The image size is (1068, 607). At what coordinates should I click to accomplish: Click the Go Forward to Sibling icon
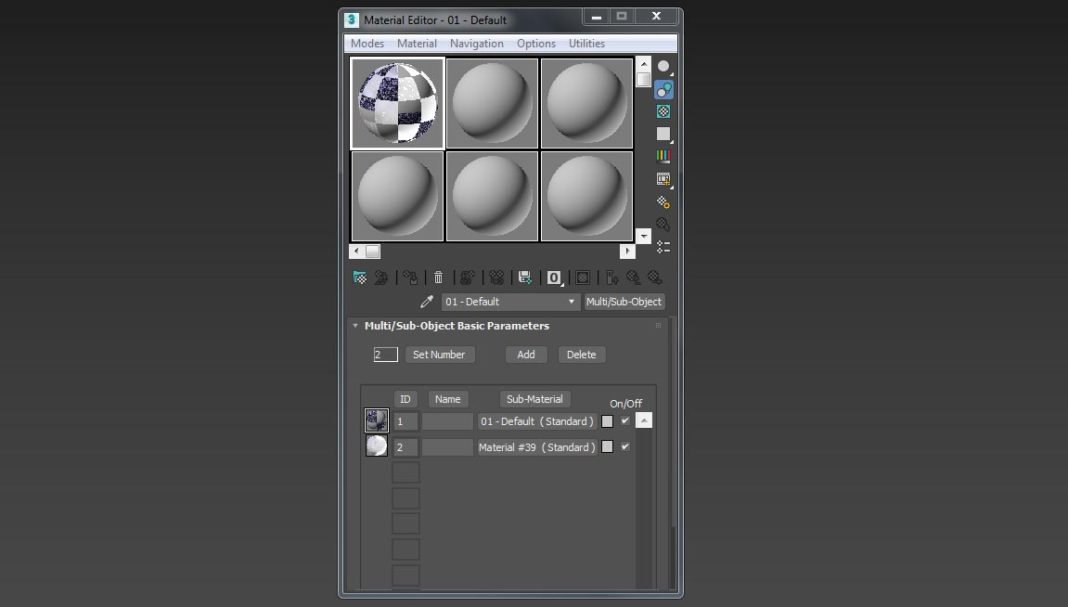(x=655, y=277)
